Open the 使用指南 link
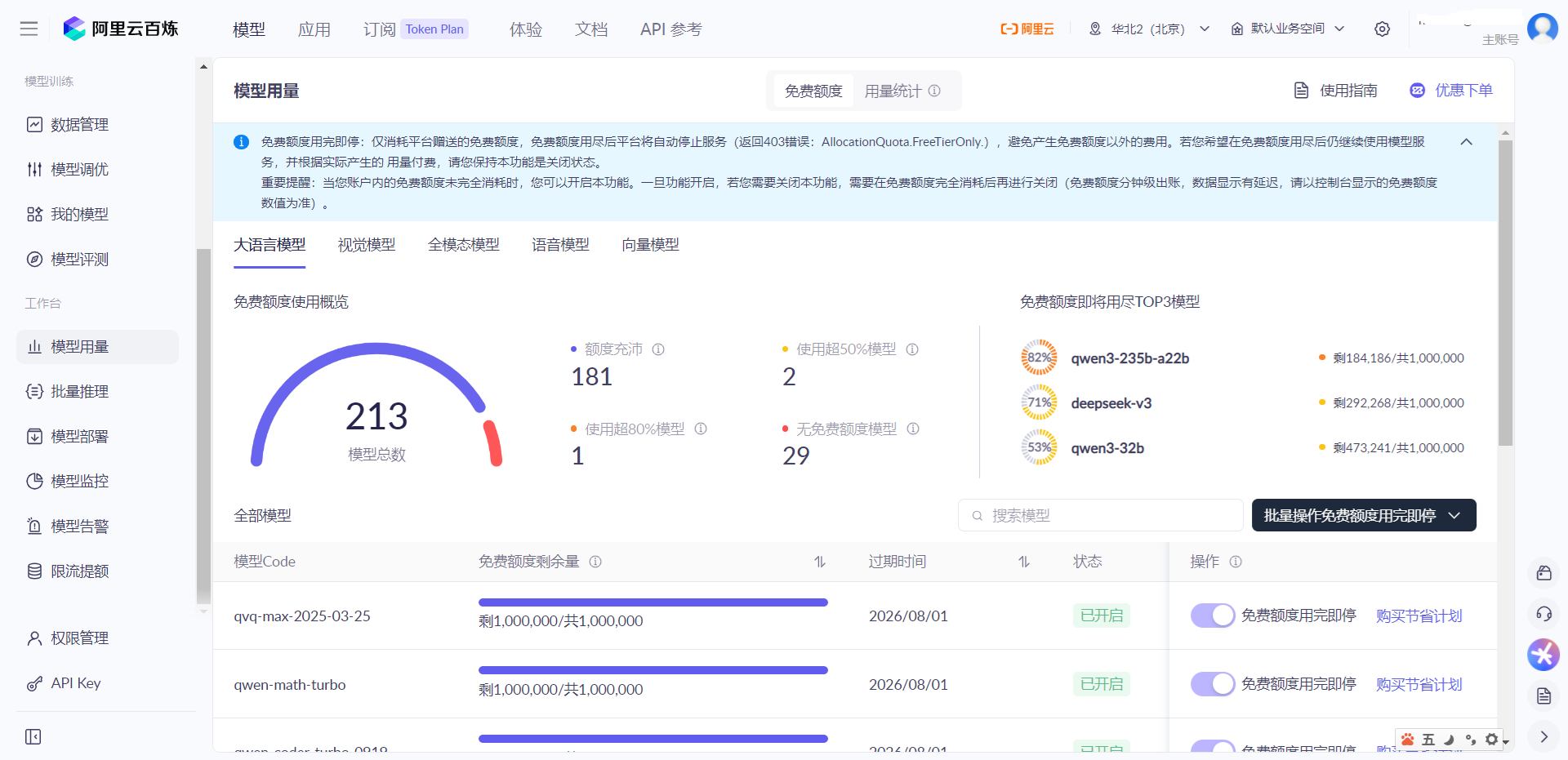Image resolution: width=1568 pixels, height=760 pixels. coord(1336,91)
